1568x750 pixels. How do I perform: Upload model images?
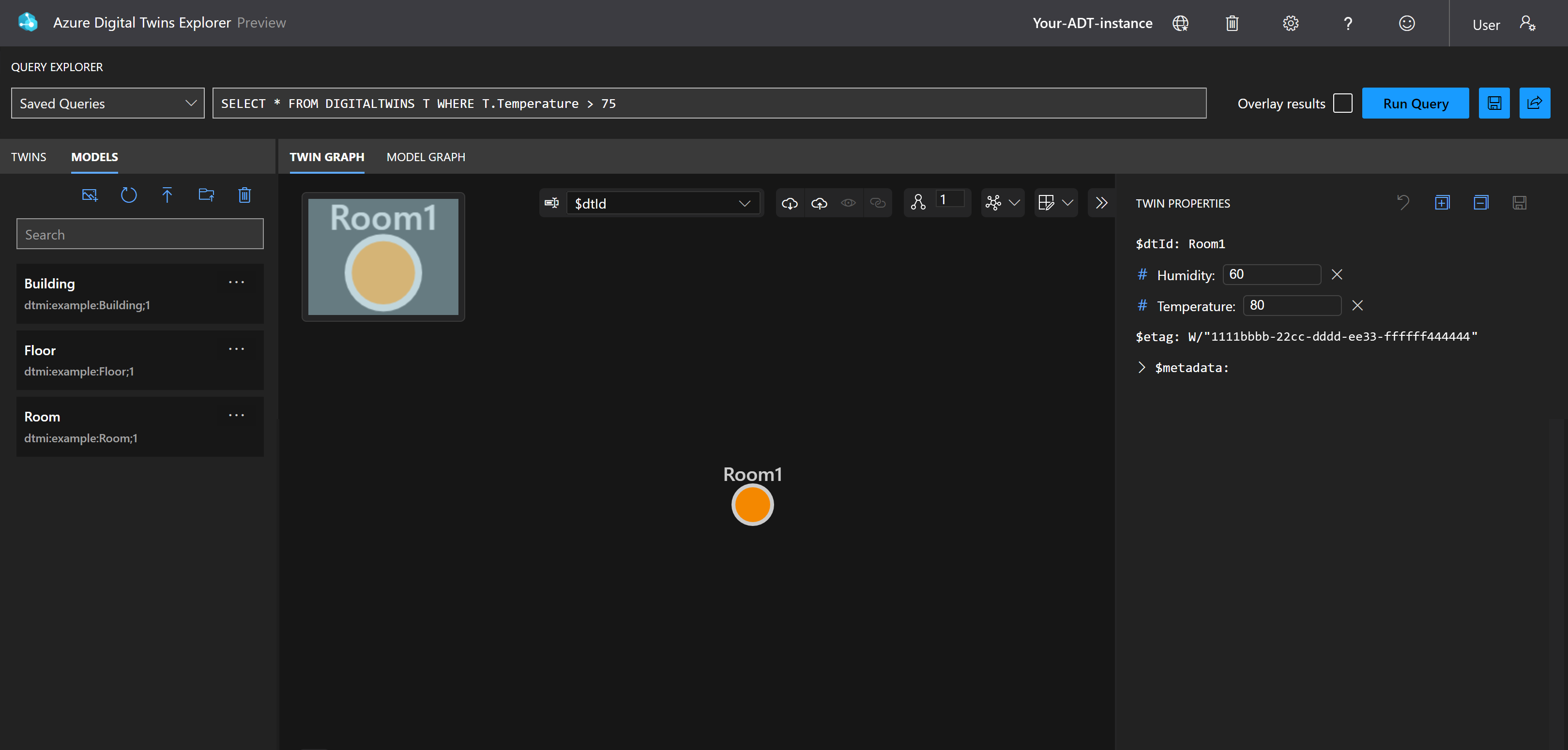[90, 195]
